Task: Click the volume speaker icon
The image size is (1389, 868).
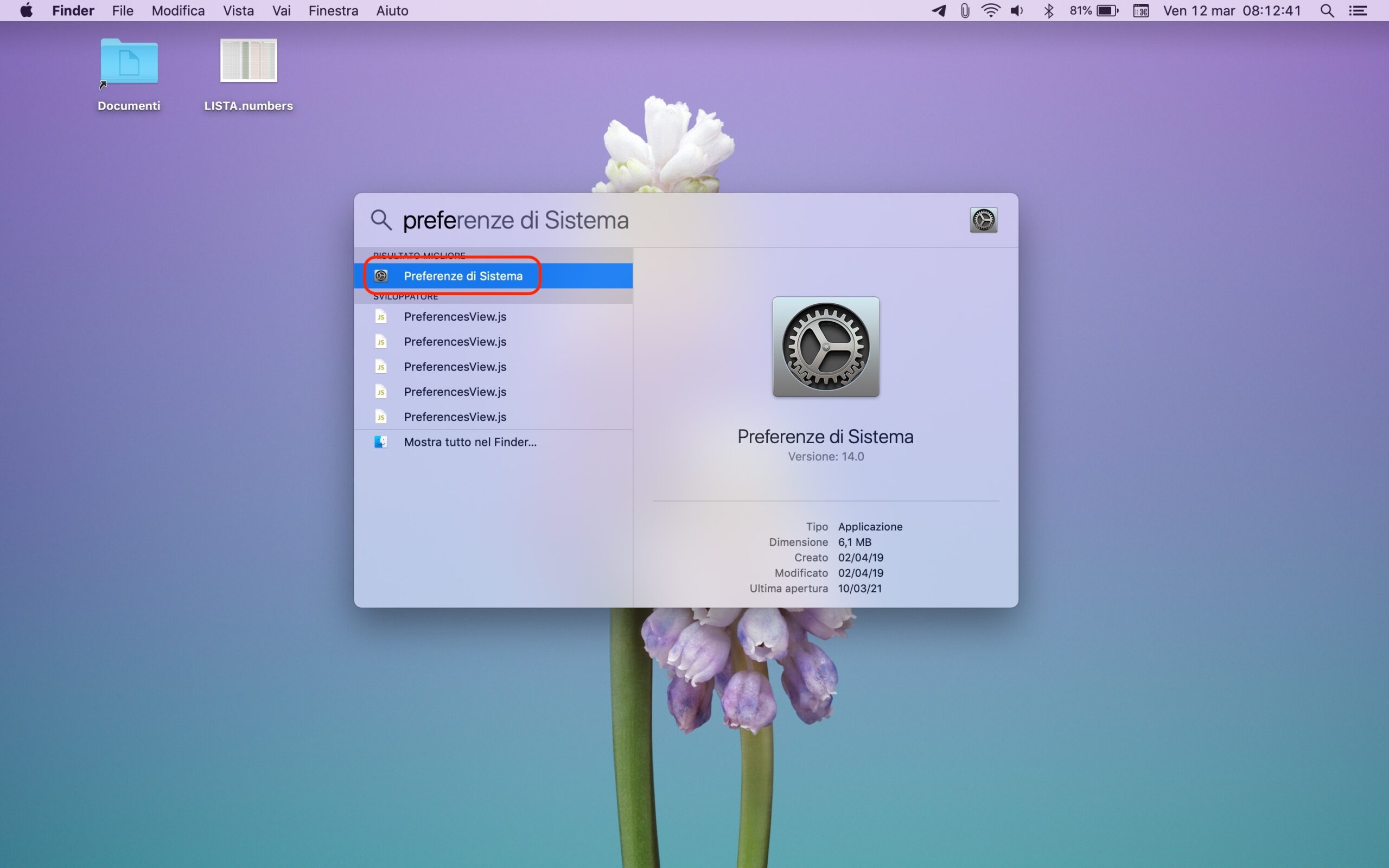Action: (1017, 10)
